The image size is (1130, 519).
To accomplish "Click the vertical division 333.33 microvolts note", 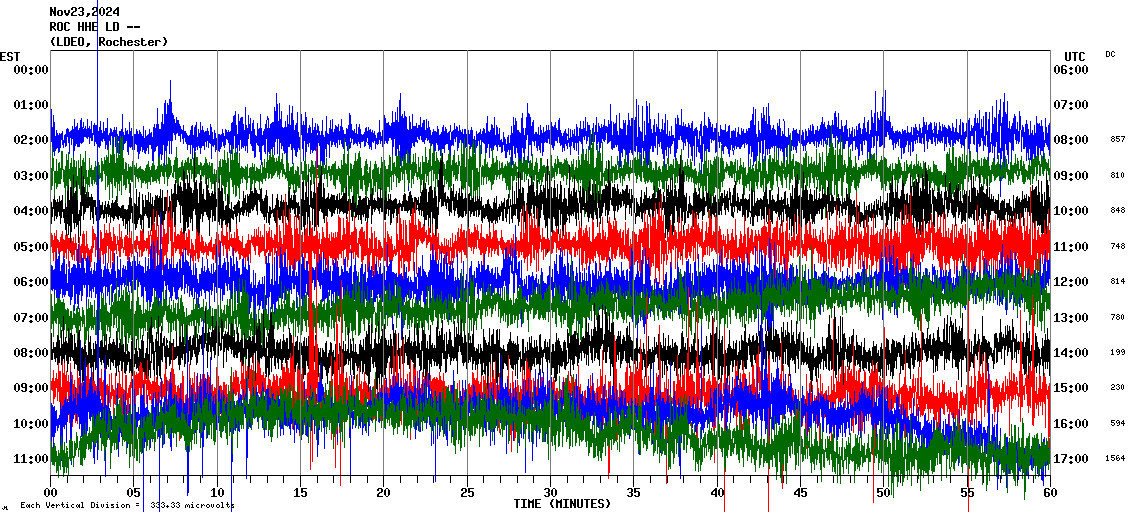I will (127, 506).
